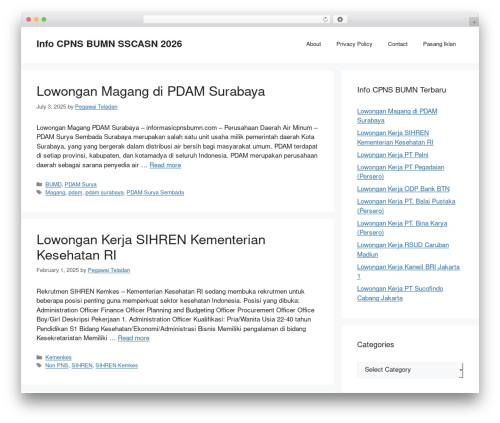Click Read more on the PDAM Surabaya post
Screen dimensions: 500x423
(165, 165)
